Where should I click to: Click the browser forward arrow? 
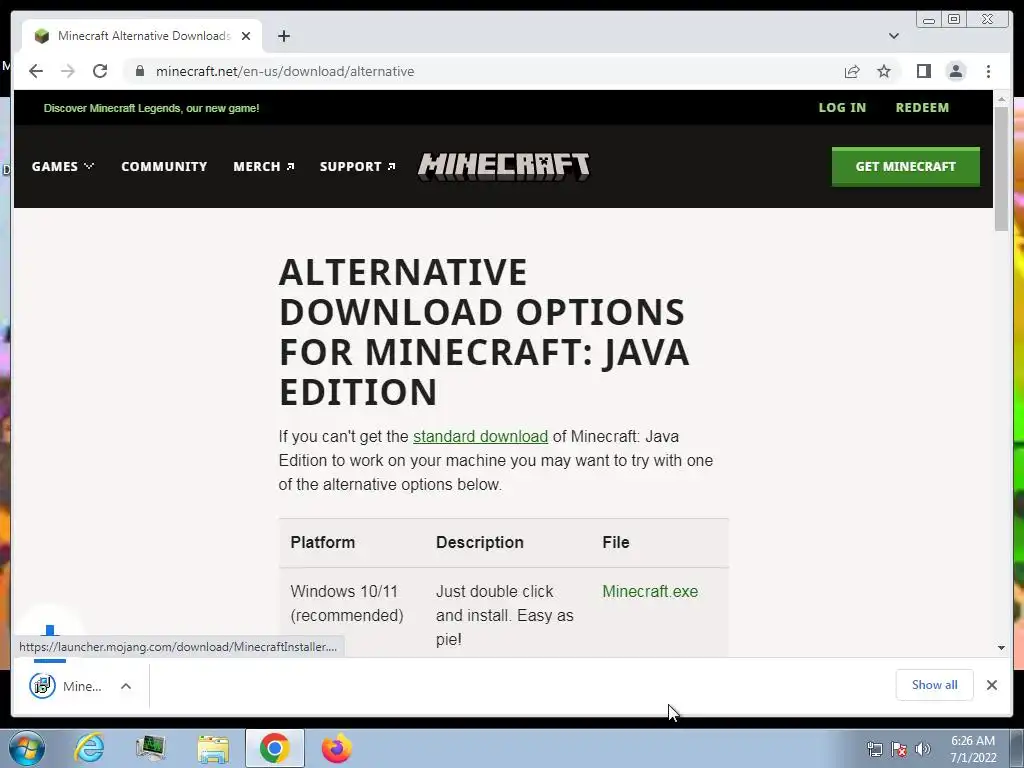pyautogui.click(x=68, y=71)
